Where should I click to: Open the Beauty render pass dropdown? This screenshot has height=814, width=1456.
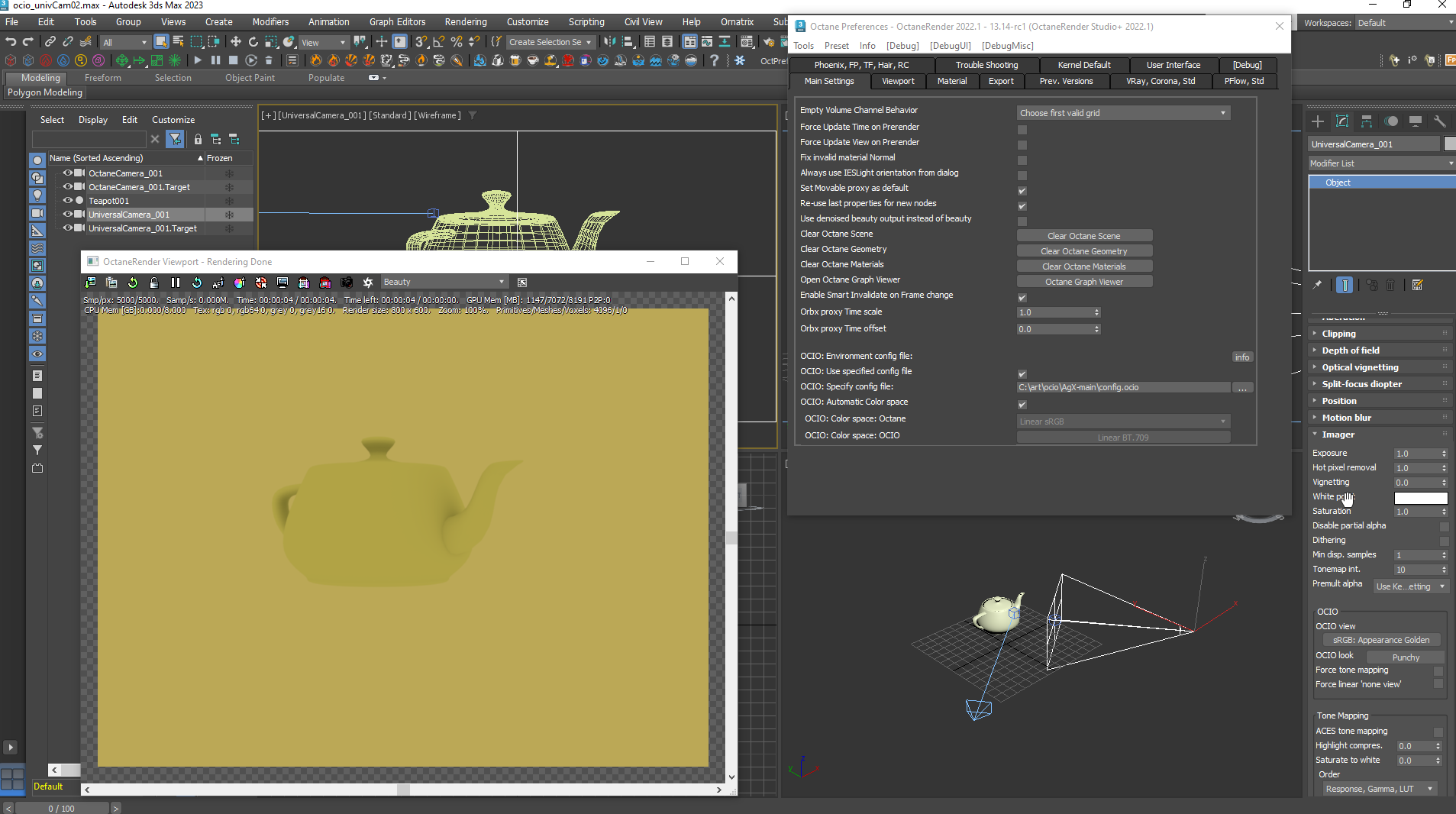click(x=444, y=283)
